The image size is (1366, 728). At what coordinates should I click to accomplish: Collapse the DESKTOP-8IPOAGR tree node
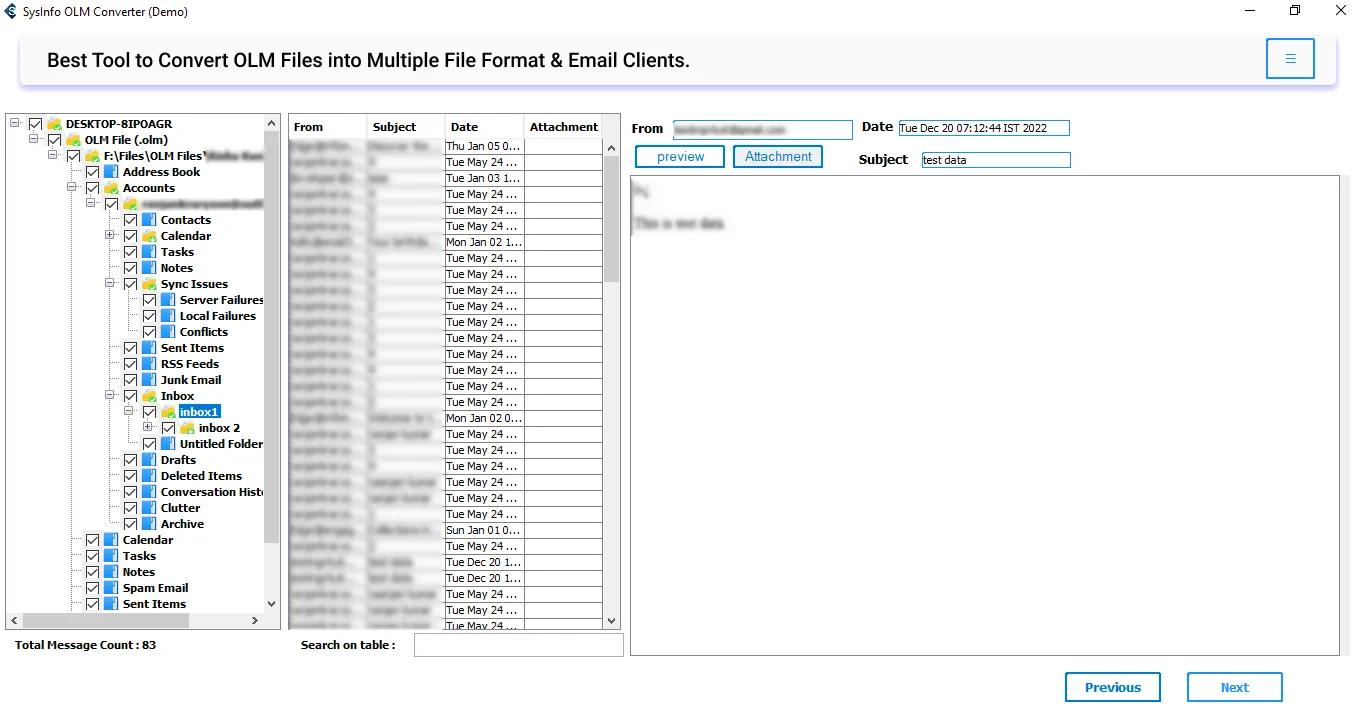point(15,124)
